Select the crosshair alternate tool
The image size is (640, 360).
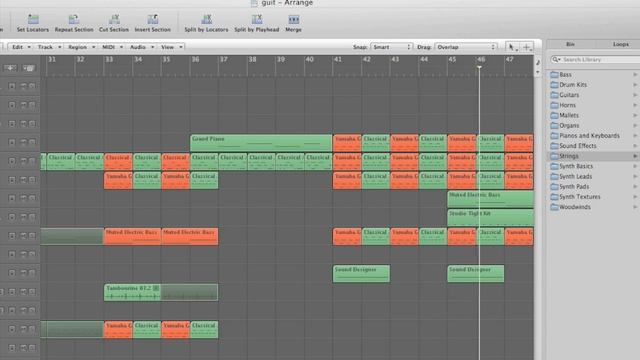[527, 47]
